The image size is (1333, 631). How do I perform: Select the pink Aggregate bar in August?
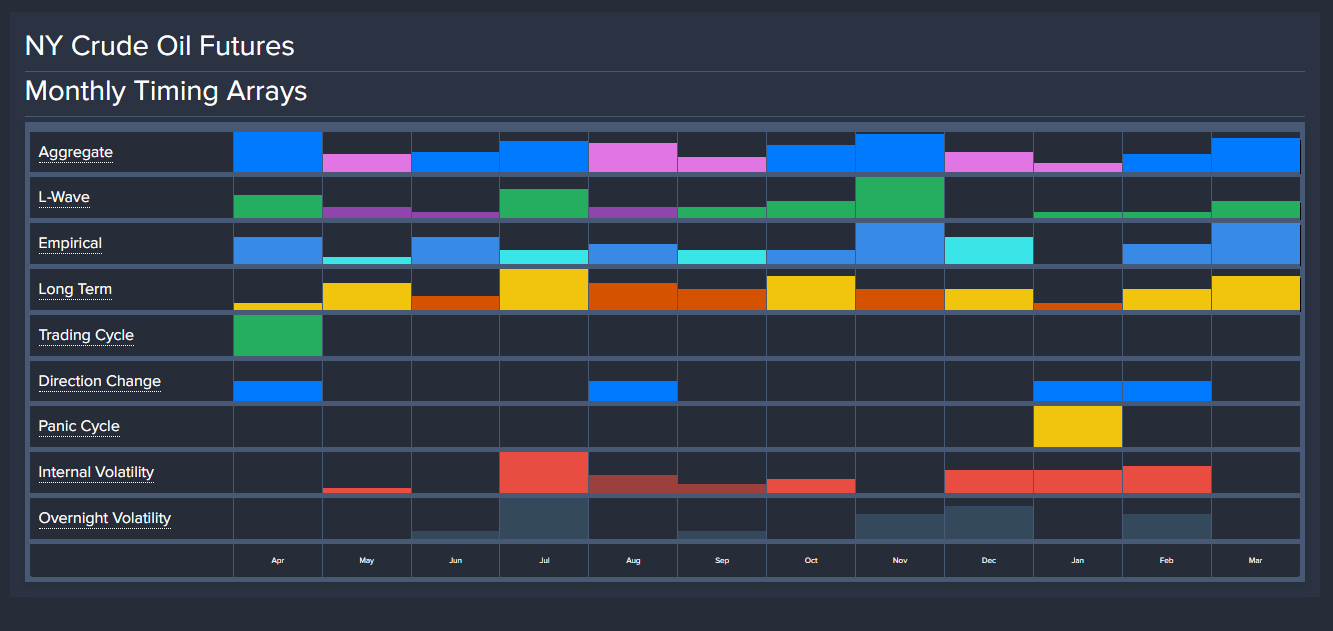pos(633,158)
